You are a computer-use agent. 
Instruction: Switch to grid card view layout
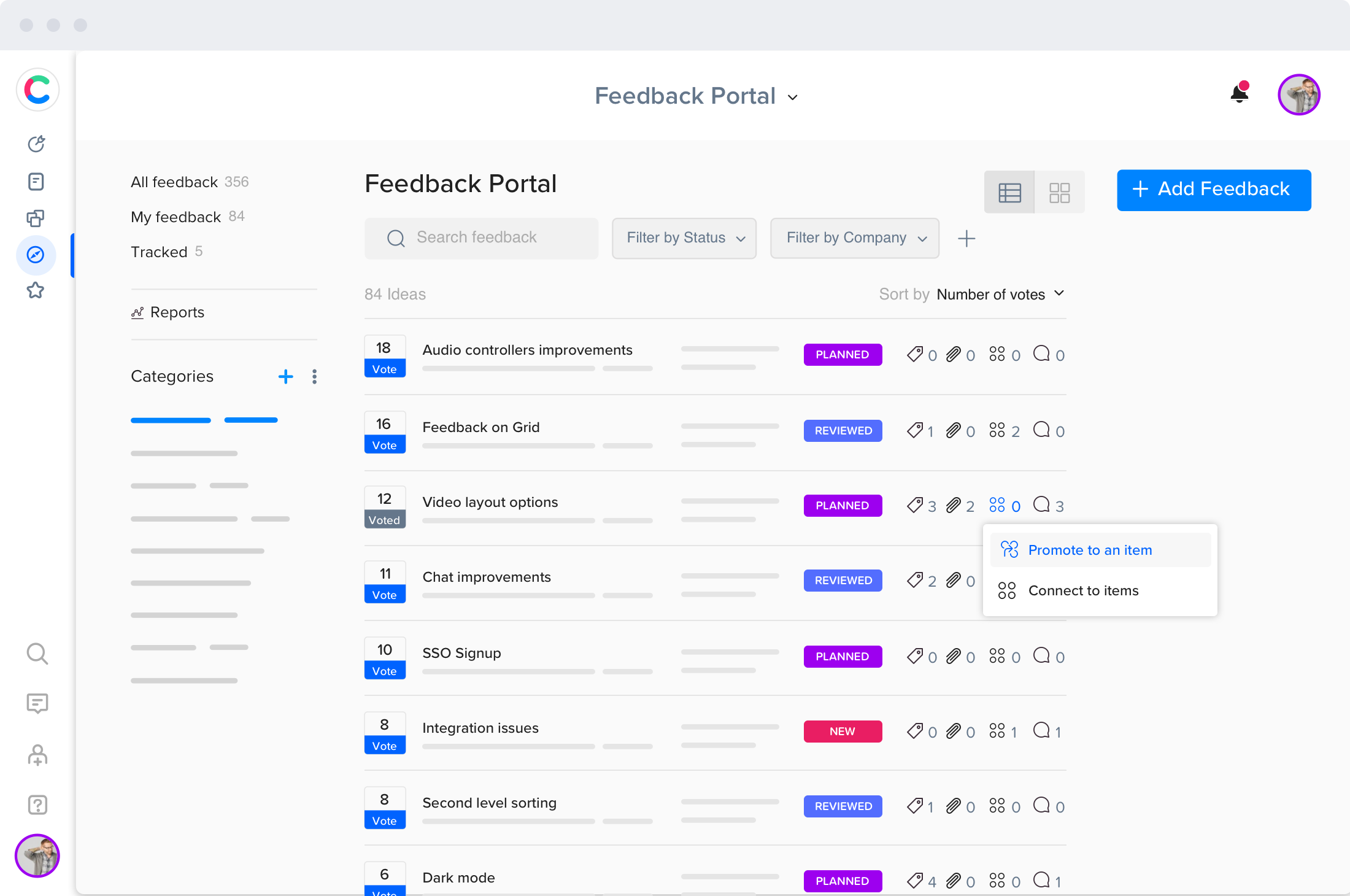pos(1060,193)
